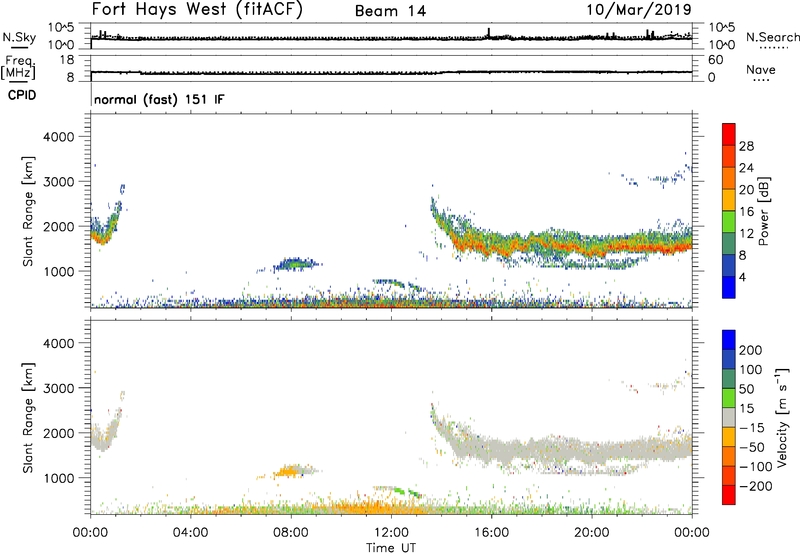Click the "20:00" time axis label

point(591,533)
